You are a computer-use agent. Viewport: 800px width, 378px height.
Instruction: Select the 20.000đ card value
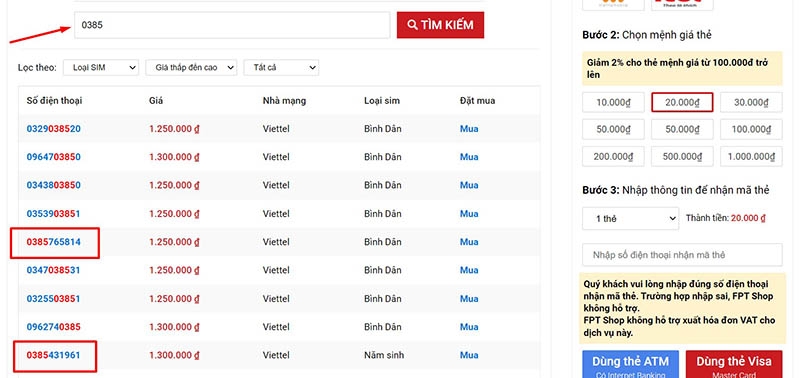(682, 102)
